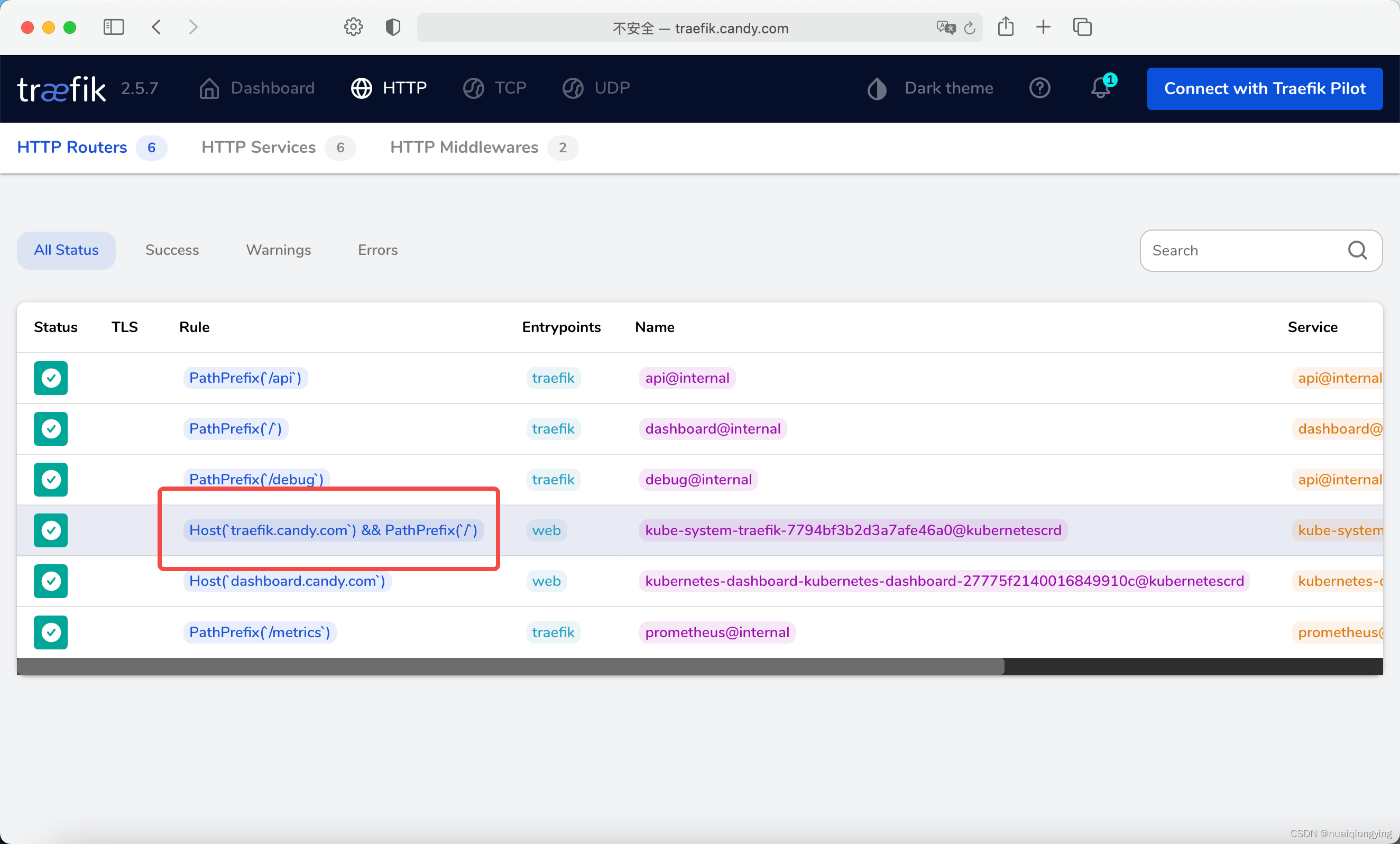Viewport: 1400px width, 844px height.
Task: Click the Host(`dashboard.candy.com`) rule
Action: click(287, 581)
